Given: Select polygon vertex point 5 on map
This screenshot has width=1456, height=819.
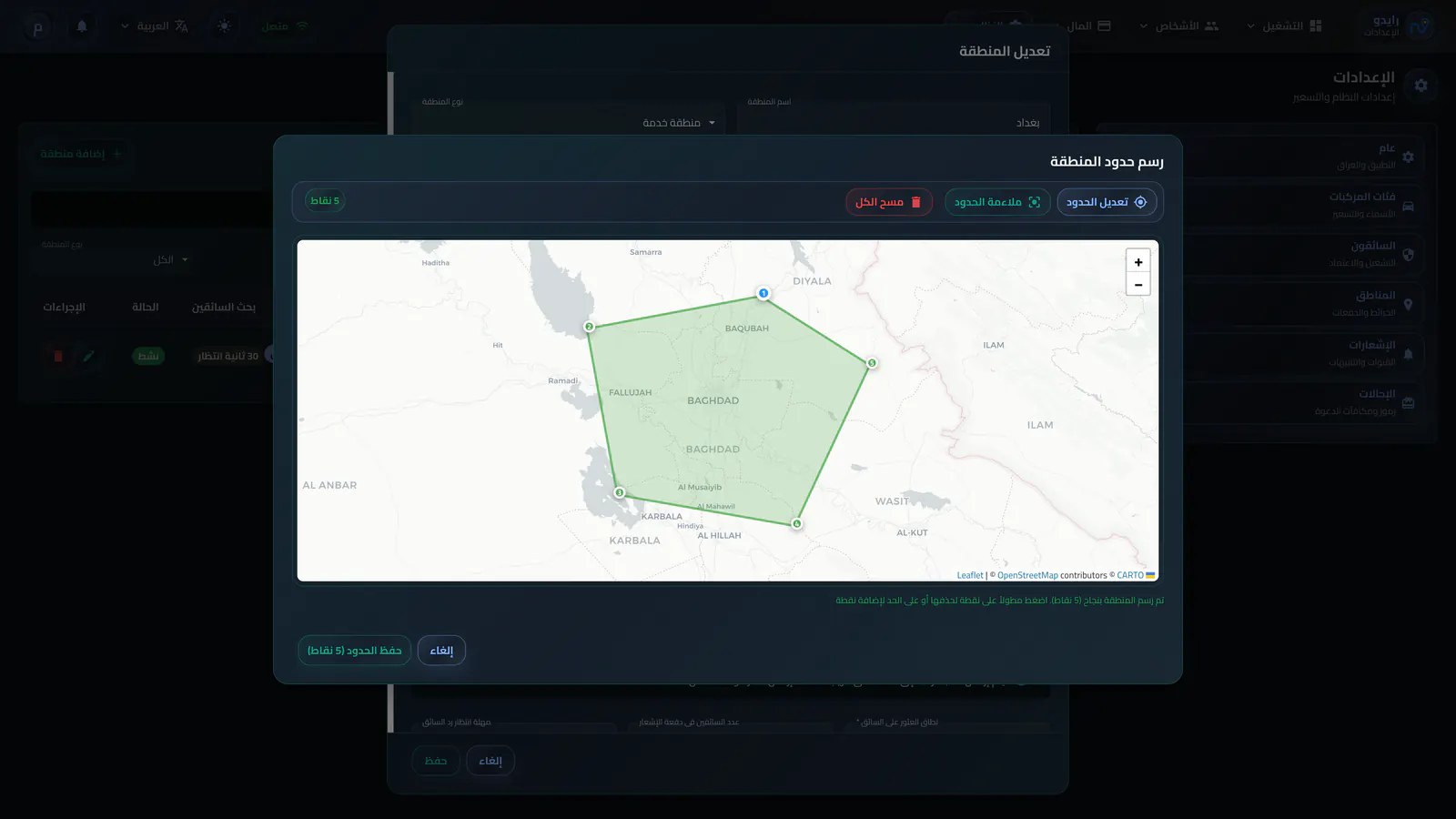Looking at the screenshot, I should tap(872, 363).
